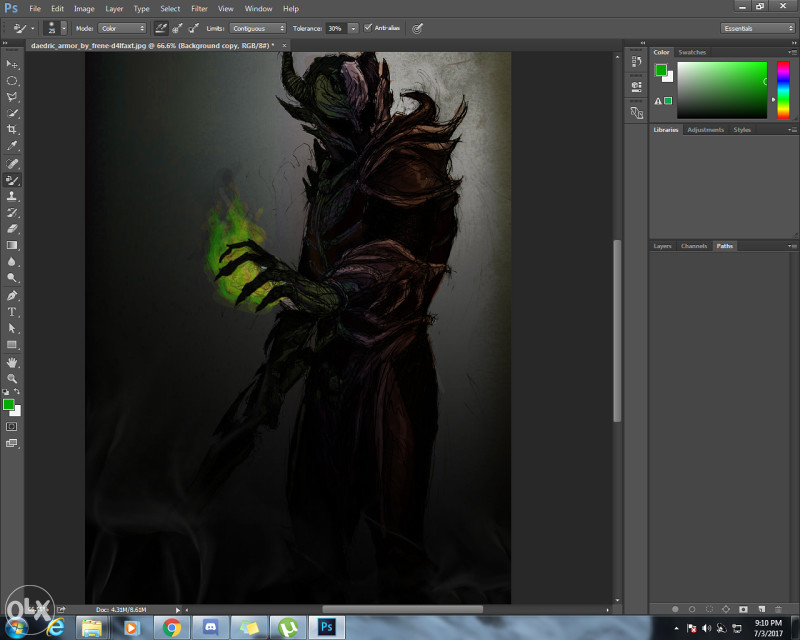This screenshot has width=800, height=640.
Task: Open the Filter menu
Action: [199, 9]
